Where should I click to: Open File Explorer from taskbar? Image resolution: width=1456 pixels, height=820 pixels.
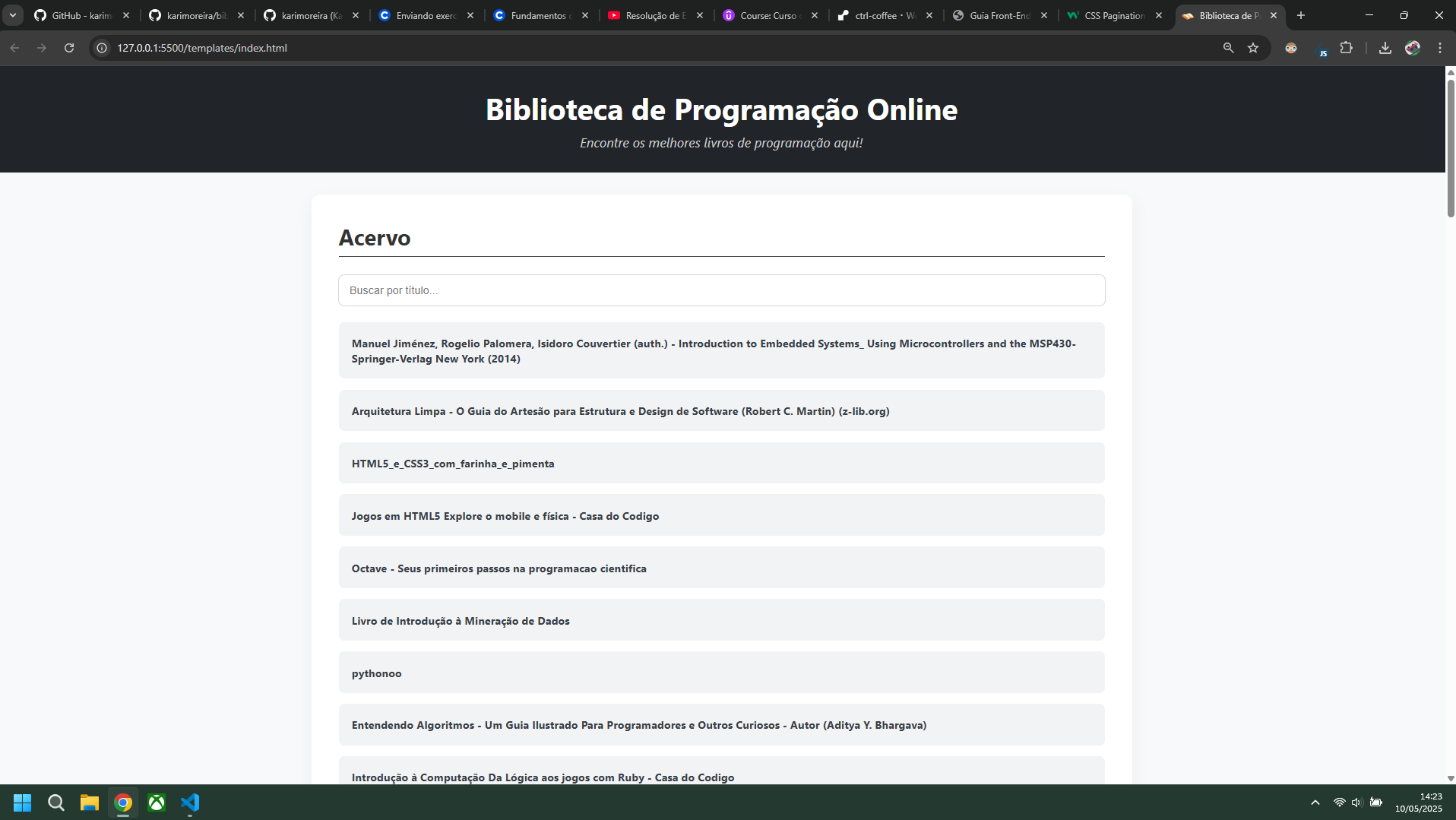90,803
